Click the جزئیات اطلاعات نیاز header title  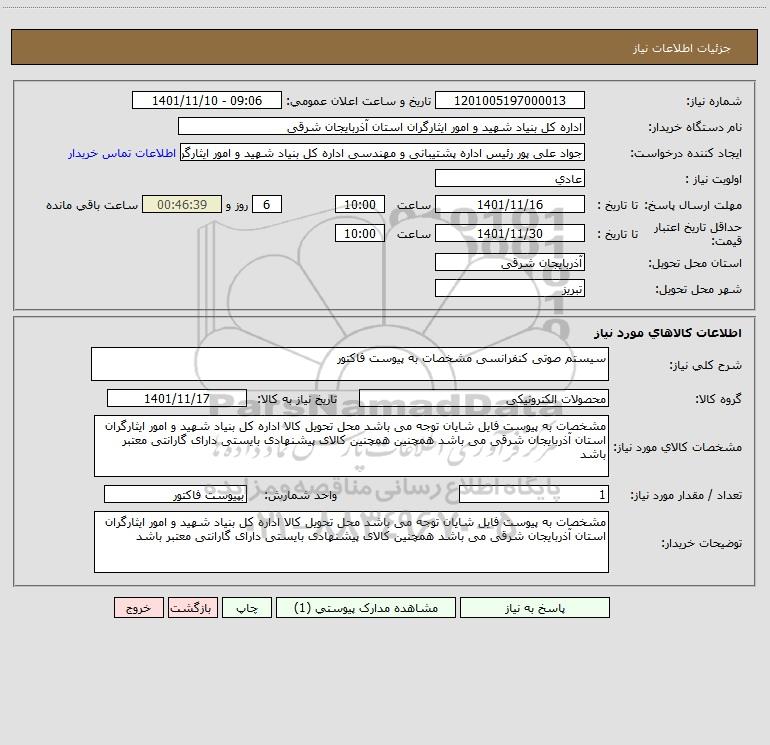pyautogui.click(x=682, y=48)
